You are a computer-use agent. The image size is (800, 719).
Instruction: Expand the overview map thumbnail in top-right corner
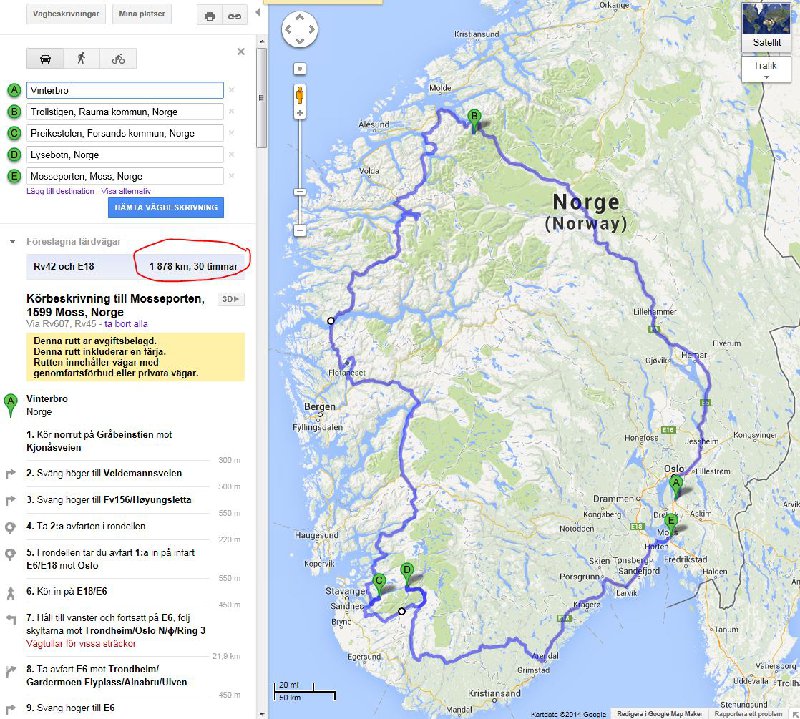tap(765, 18)
